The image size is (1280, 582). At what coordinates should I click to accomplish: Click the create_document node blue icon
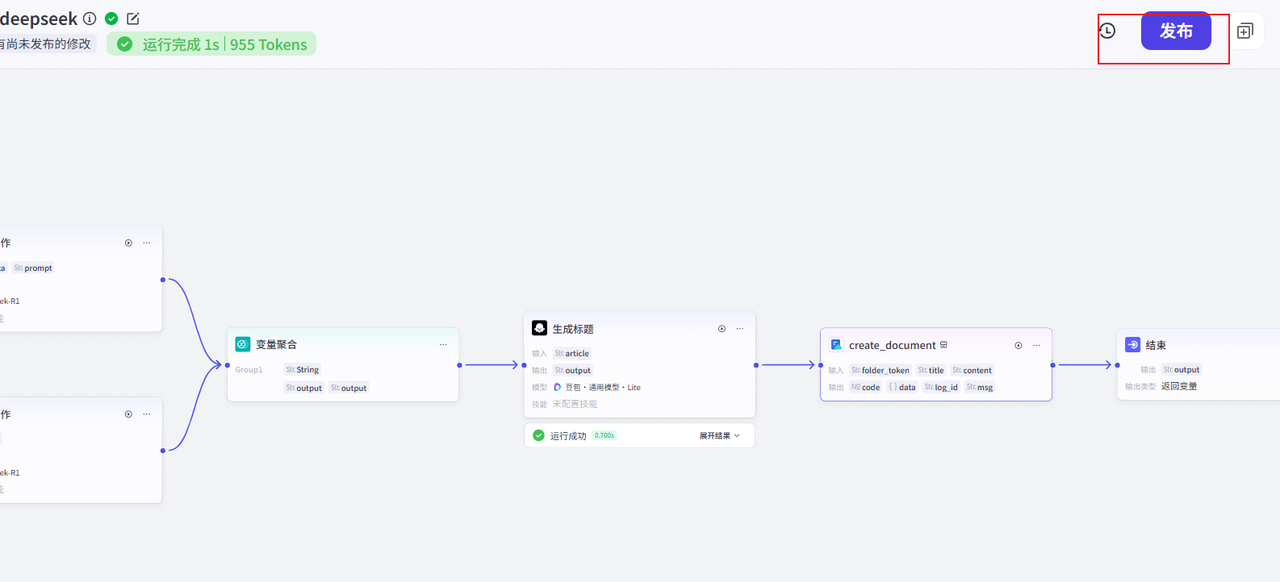836,345
